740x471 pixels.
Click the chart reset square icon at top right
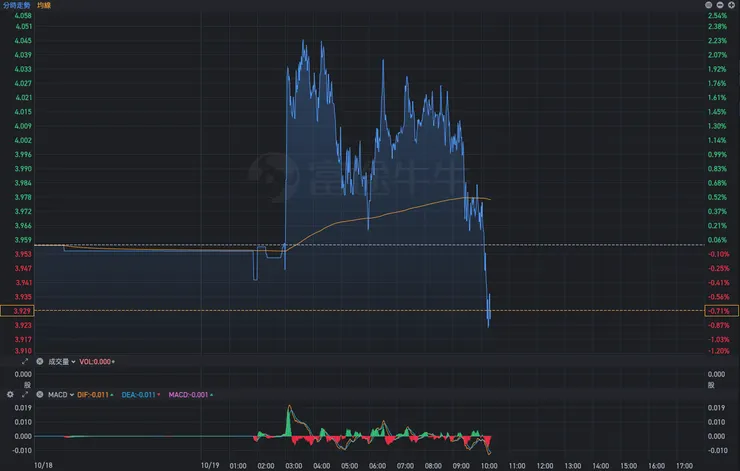pyautogui.click(x=708, y=5)
